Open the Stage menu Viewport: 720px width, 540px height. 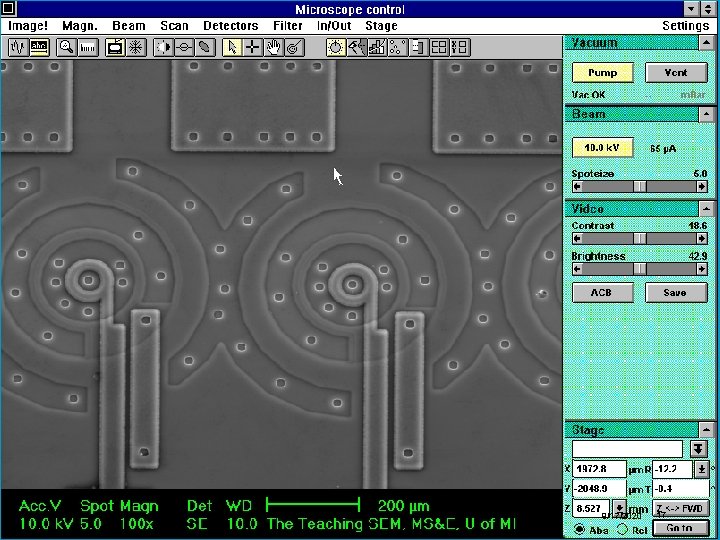[382, 26]
